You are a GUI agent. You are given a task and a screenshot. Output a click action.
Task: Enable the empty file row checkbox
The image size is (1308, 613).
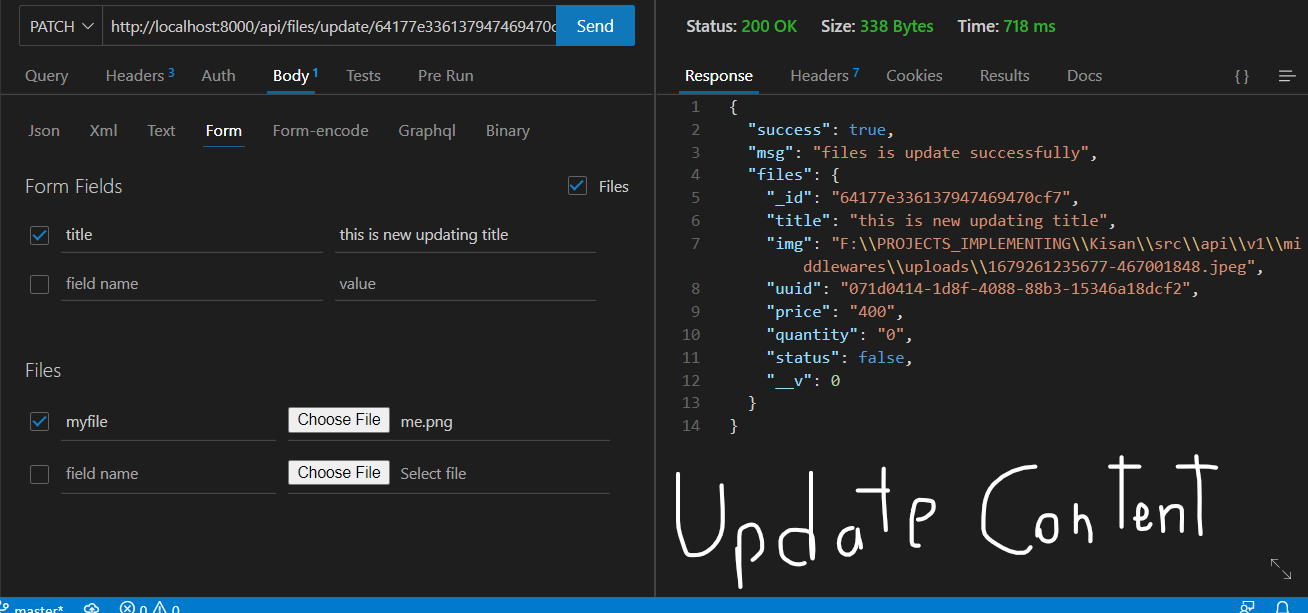[39, 474]
